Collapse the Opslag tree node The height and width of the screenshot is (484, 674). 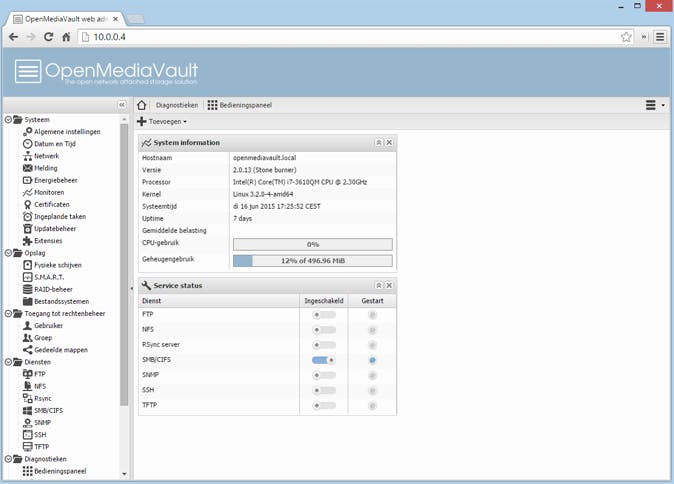tap(8, 253)
